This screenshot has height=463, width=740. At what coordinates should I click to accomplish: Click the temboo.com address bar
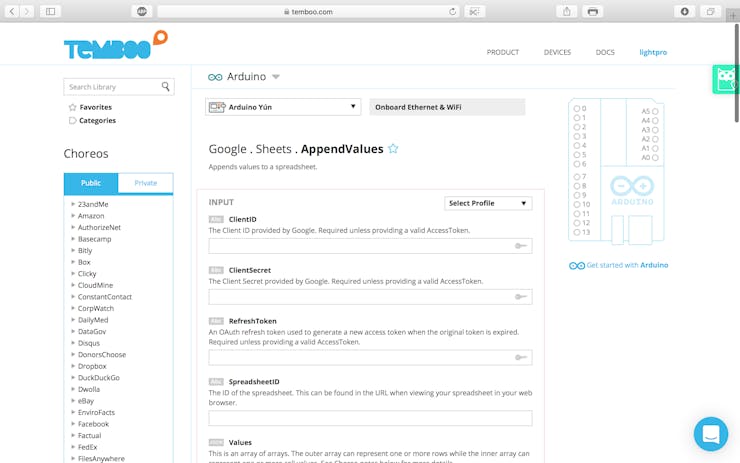(x=308, y=11)
